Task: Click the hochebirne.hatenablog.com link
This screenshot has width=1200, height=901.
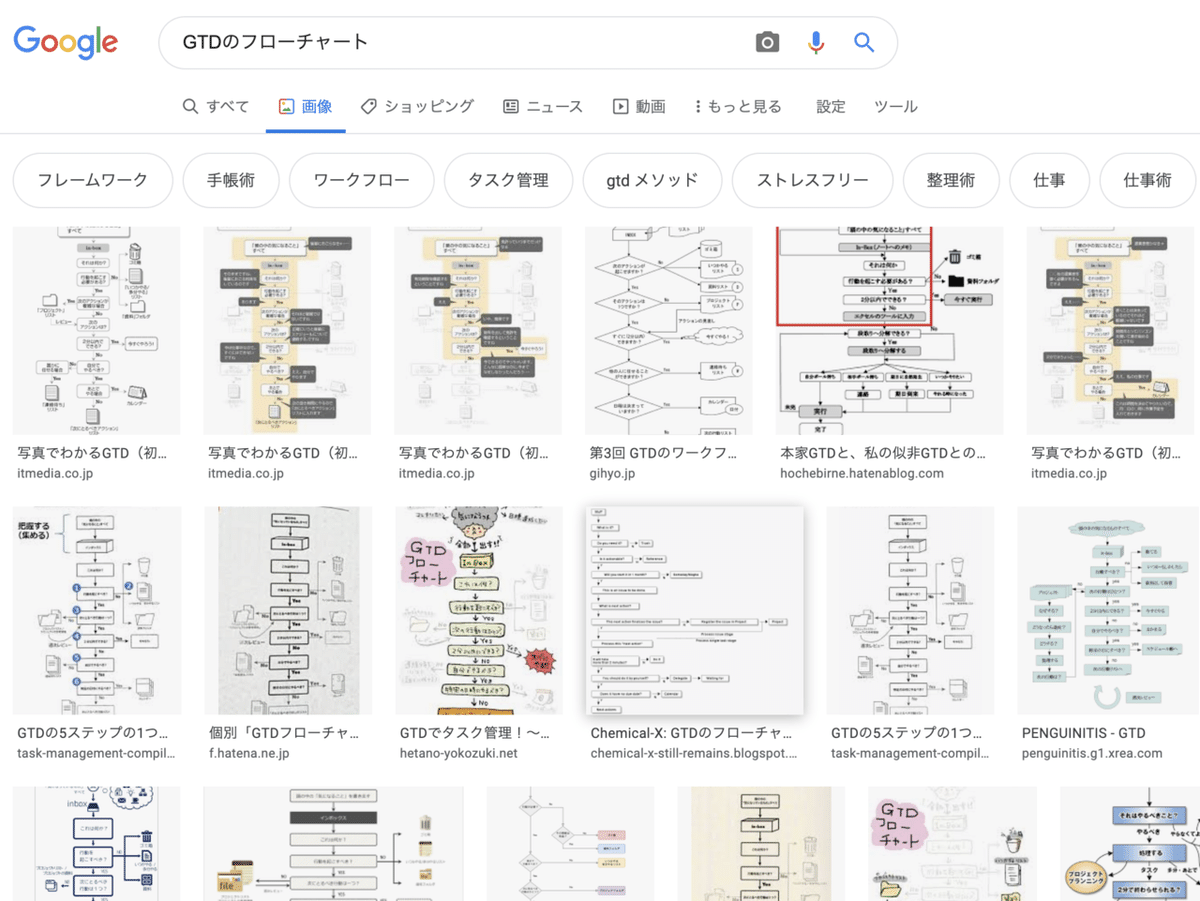Action: point(864,473)
